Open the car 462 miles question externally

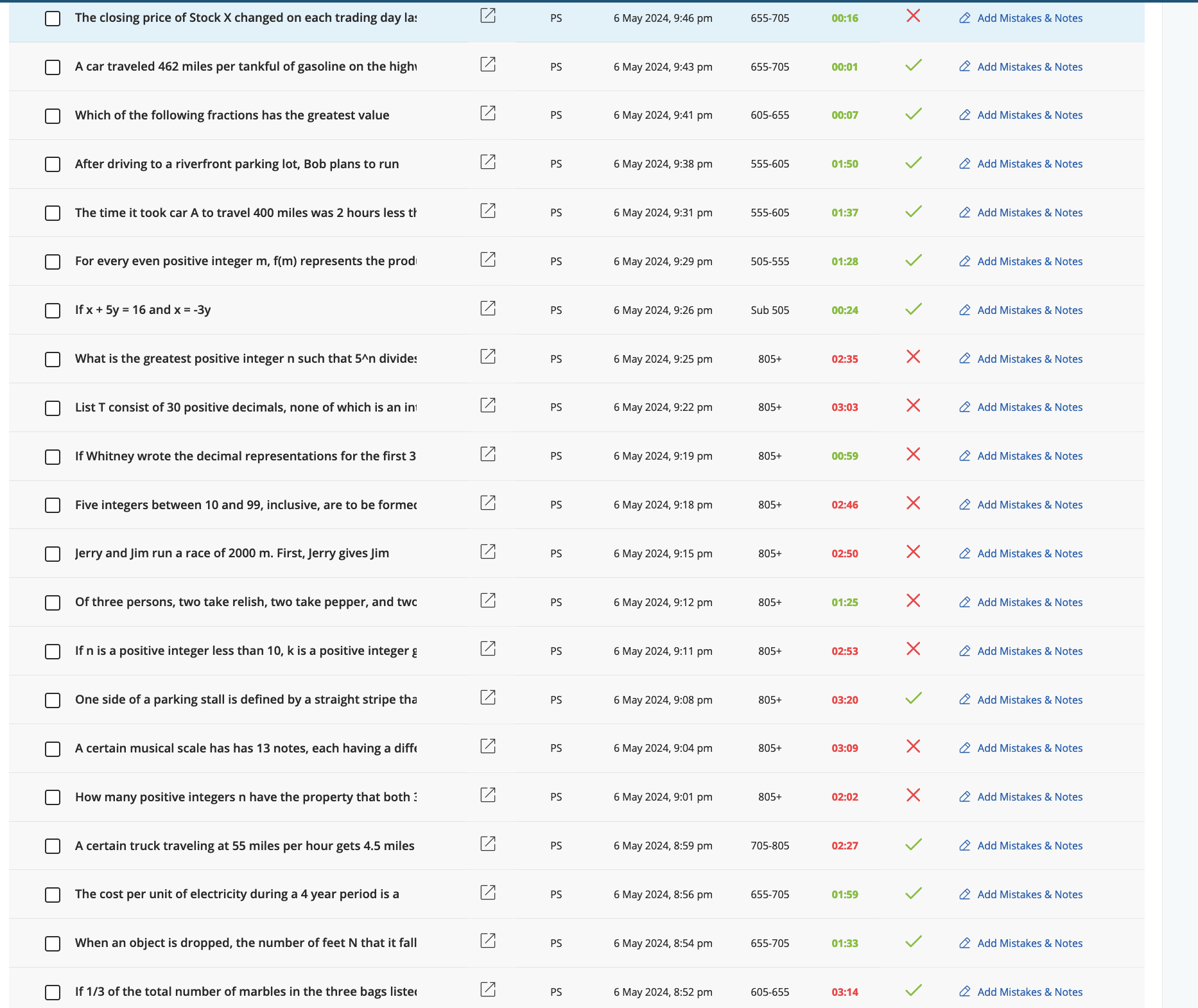click(x=487, y=65)
